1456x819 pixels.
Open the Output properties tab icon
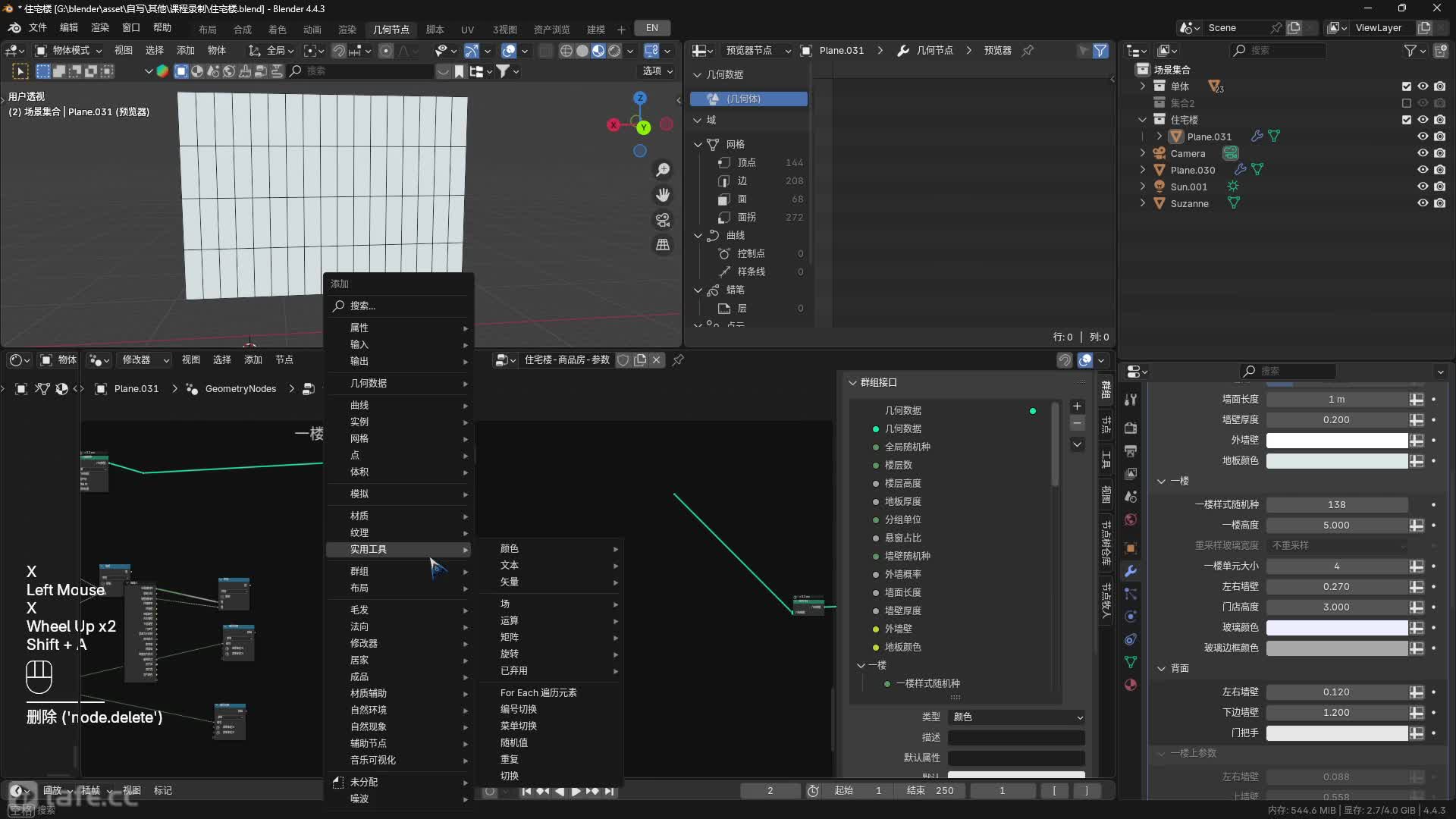[x=1131, y=451]
